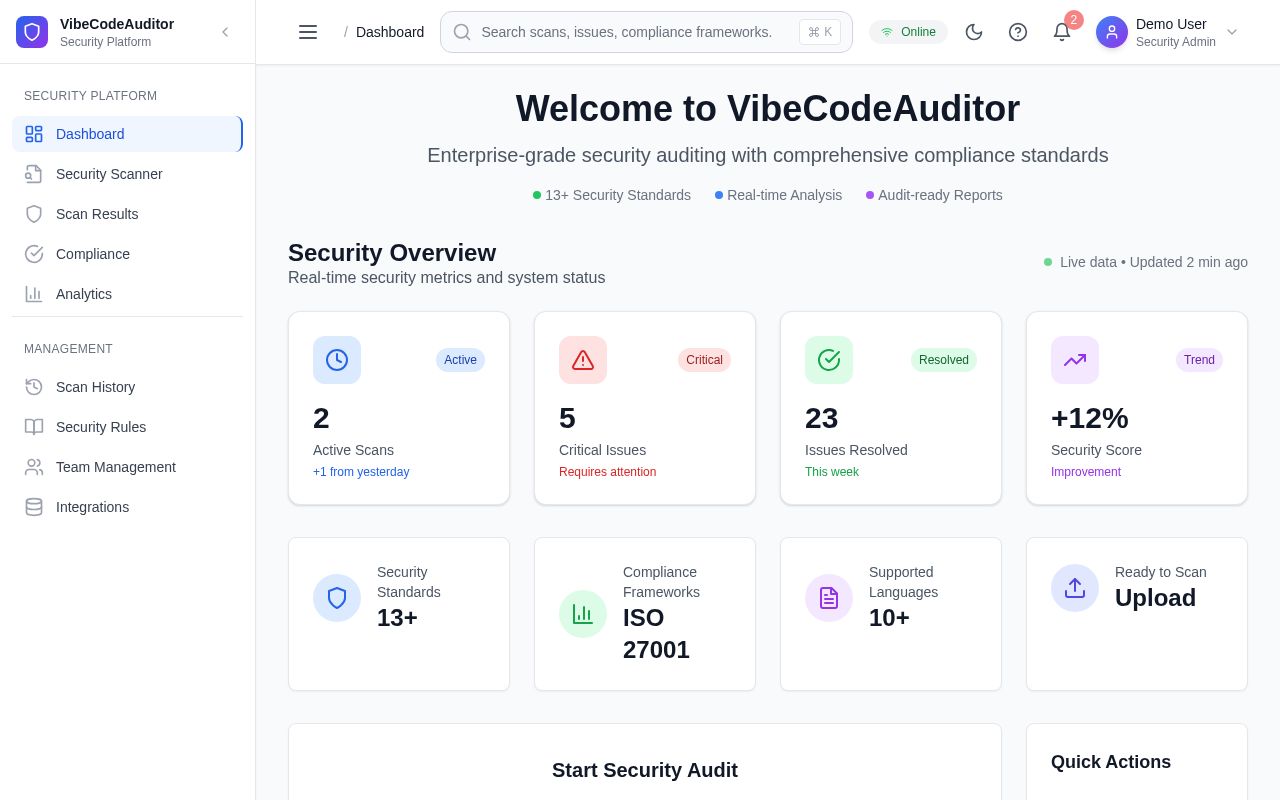Go to Compliance in the sidebar
Screen dimensions: 1280x800
pyautogui.click(x=127, y=254)
